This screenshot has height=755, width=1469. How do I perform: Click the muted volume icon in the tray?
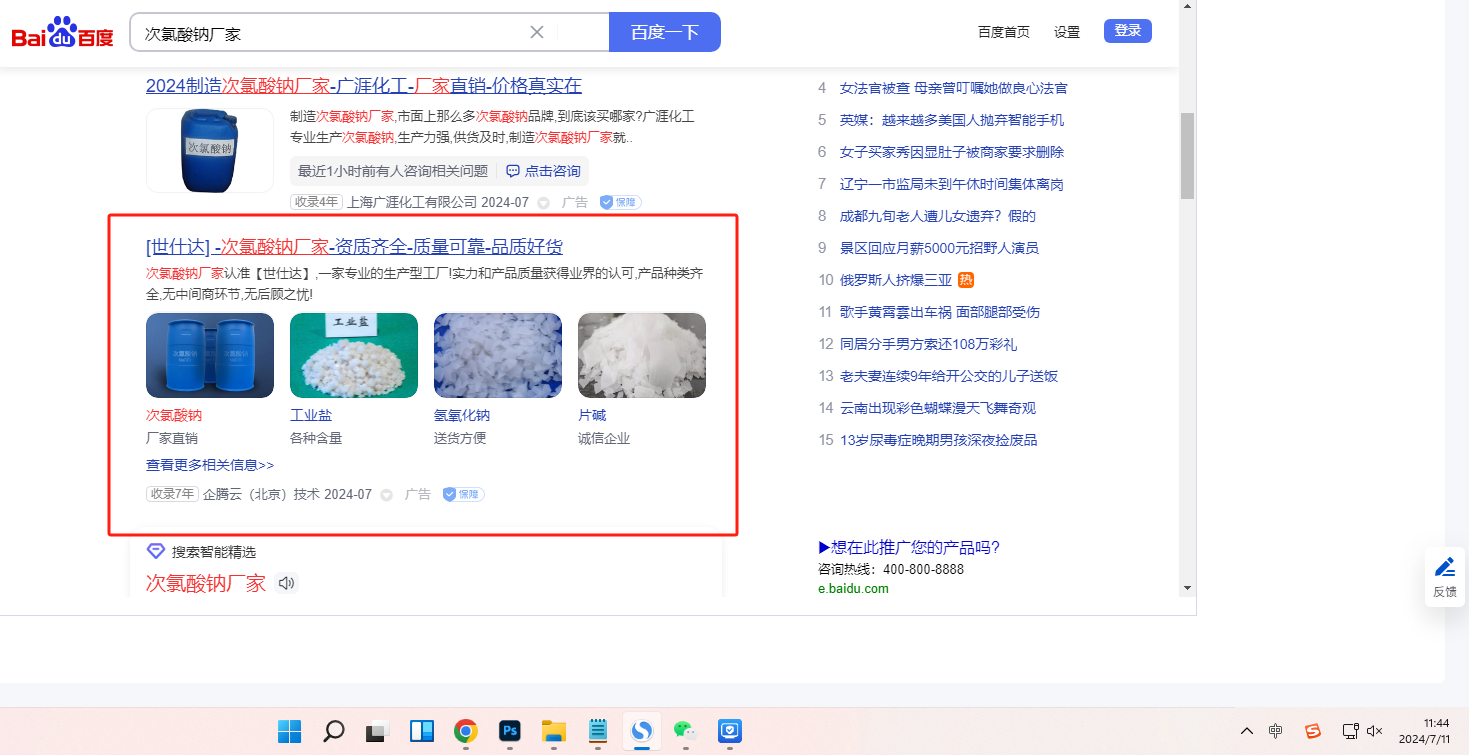coord(1375,731)
